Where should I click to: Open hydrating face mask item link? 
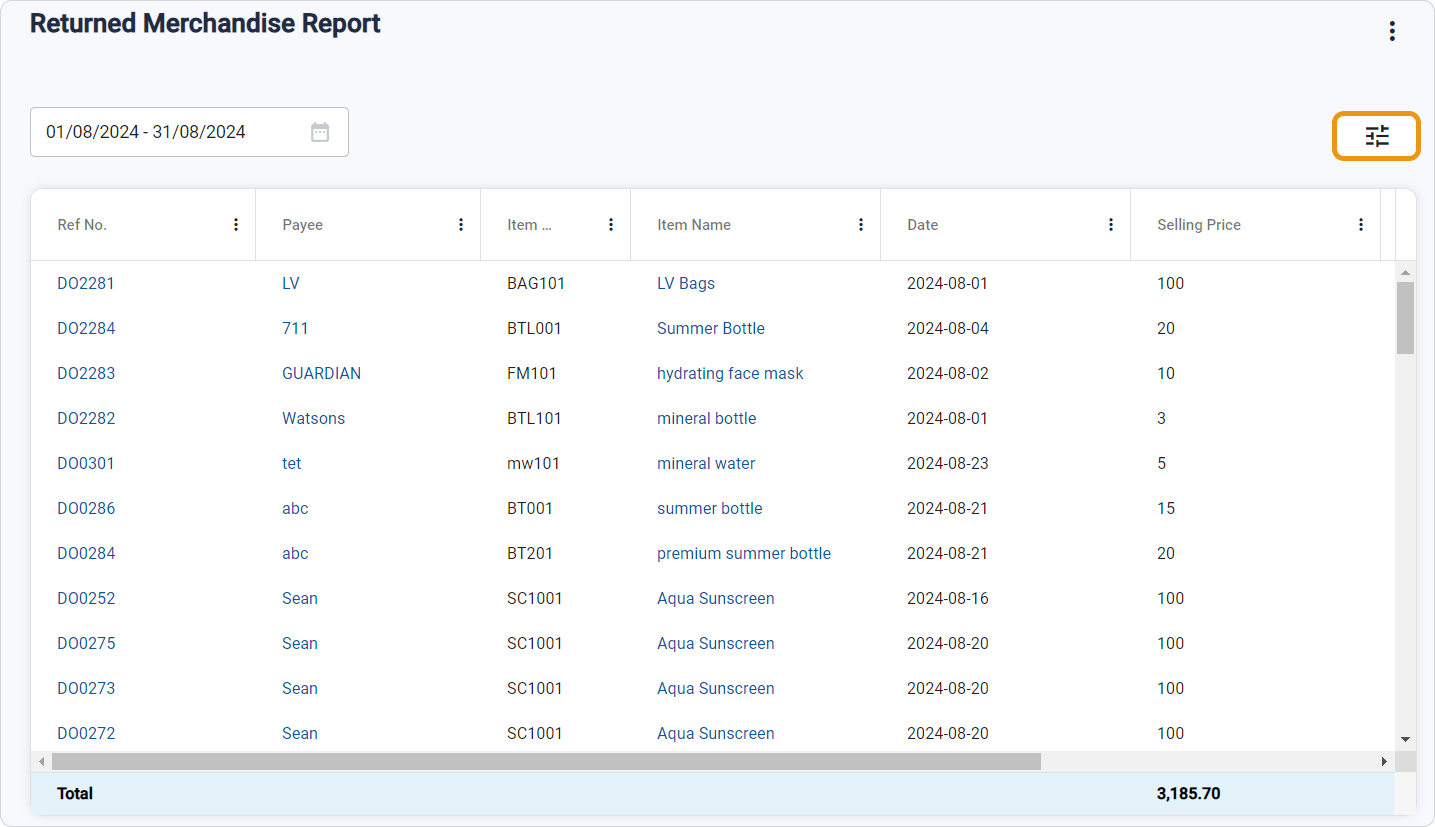(730, 373)
